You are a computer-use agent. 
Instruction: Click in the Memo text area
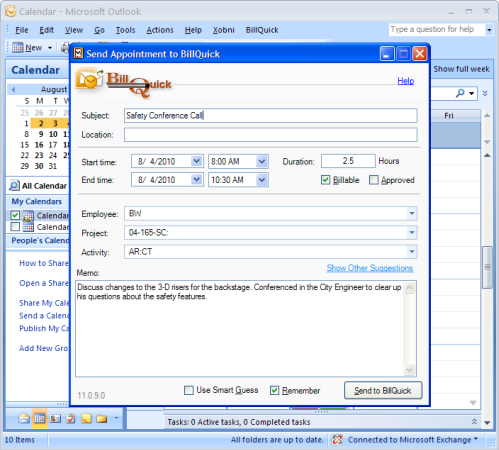[x=239, y=328]
